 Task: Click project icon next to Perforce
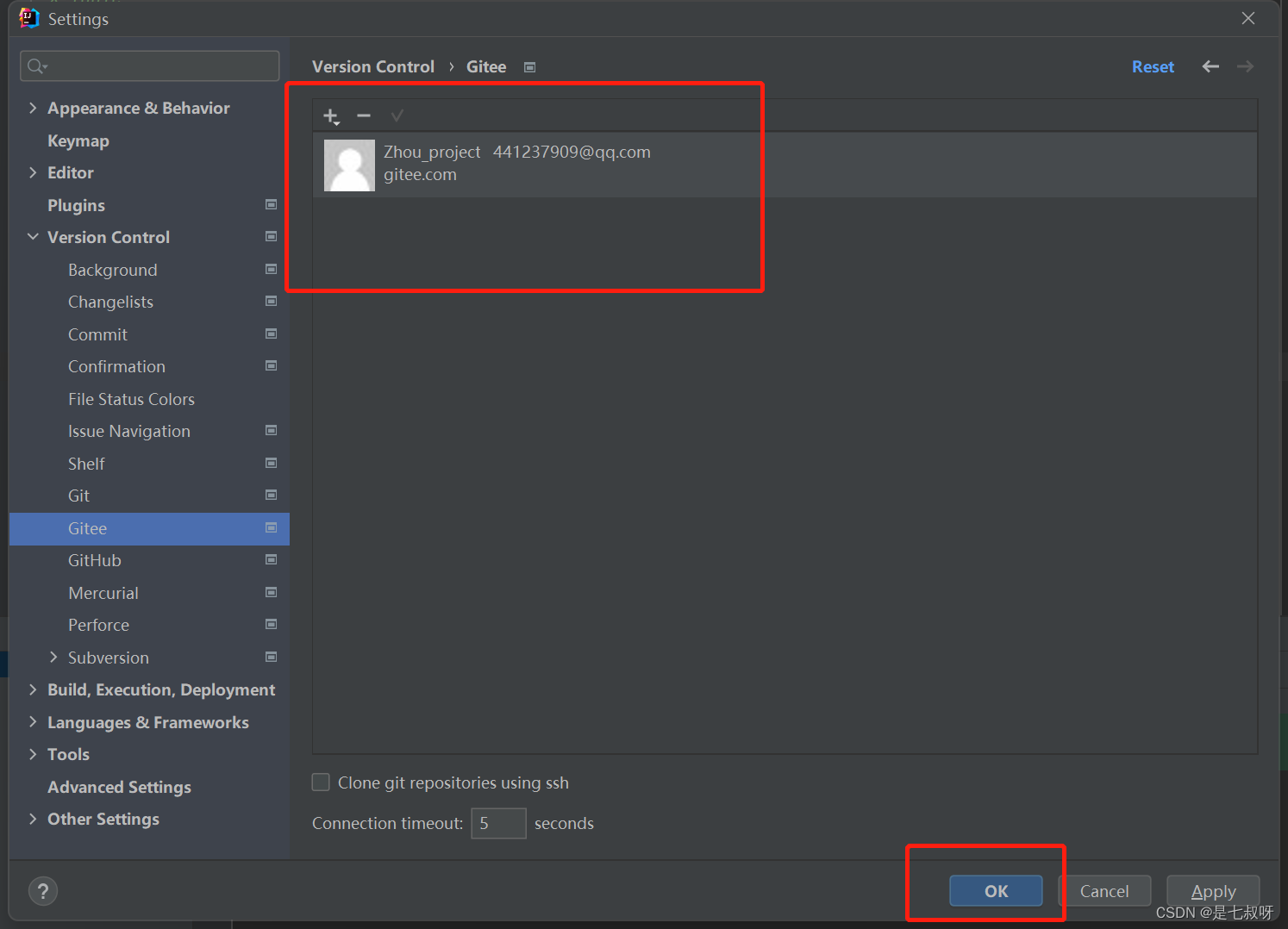point(272,624)
